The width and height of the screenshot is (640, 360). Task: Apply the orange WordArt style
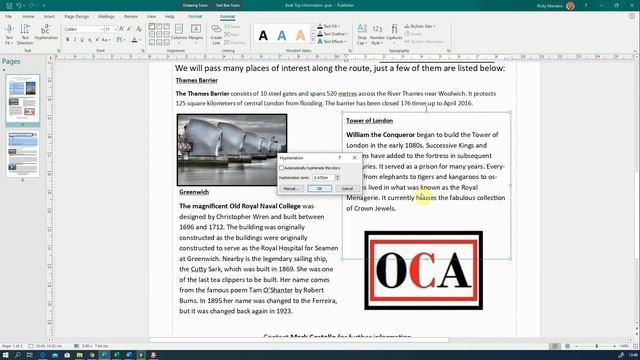[300, 36]
